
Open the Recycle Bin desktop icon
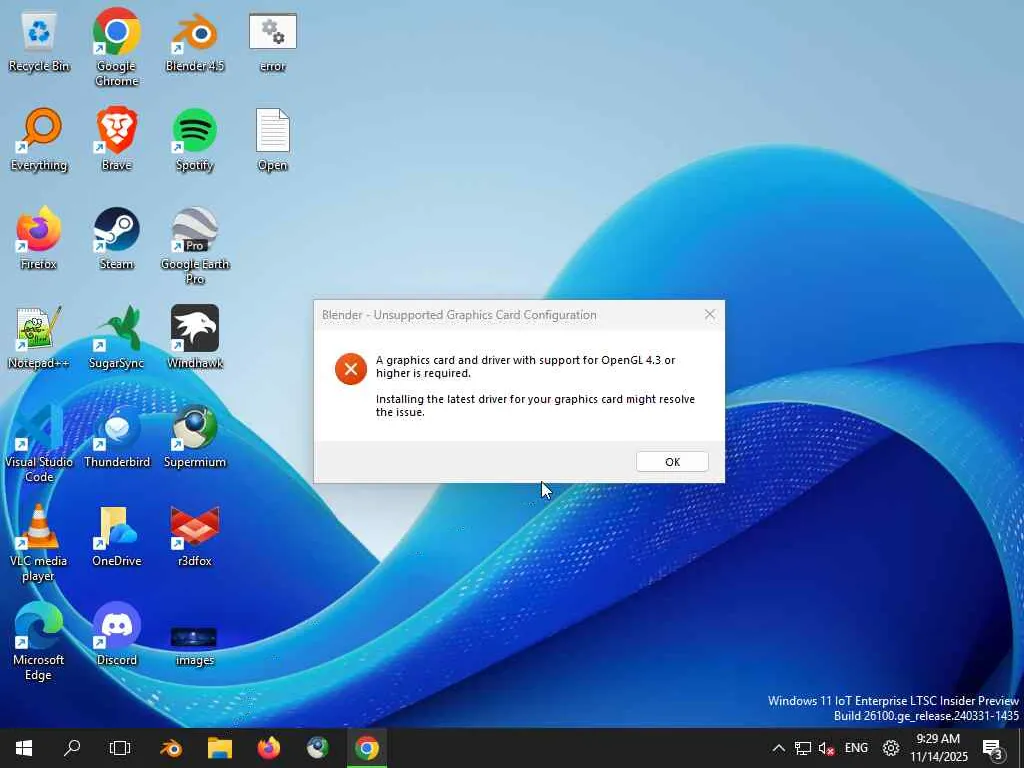click(x=39, y=40)
